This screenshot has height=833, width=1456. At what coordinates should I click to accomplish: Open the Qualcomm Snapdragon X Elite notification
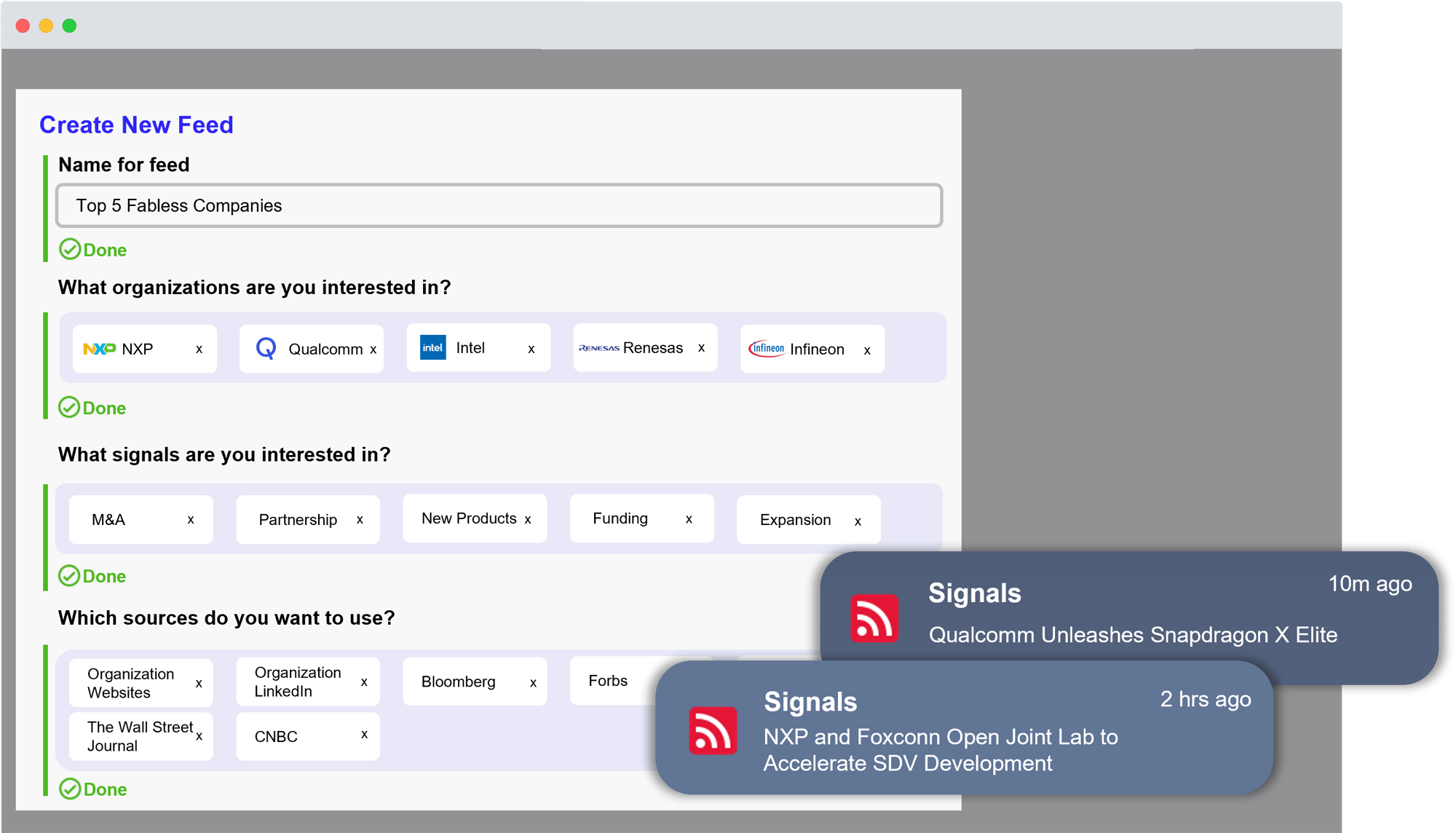[1129, 617]
